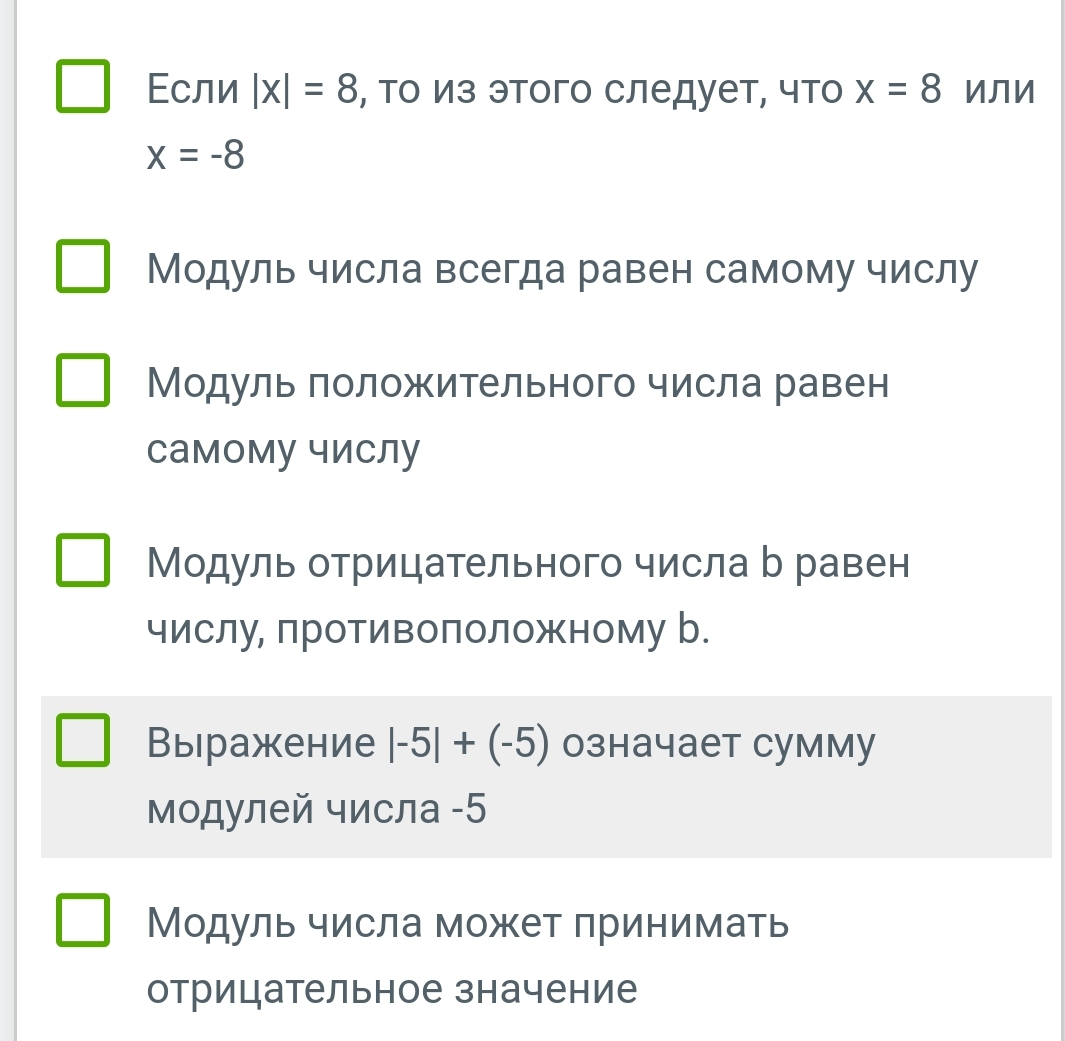
Task: Click the line "отрицательное значение"
Action: [x=391, y=989]
